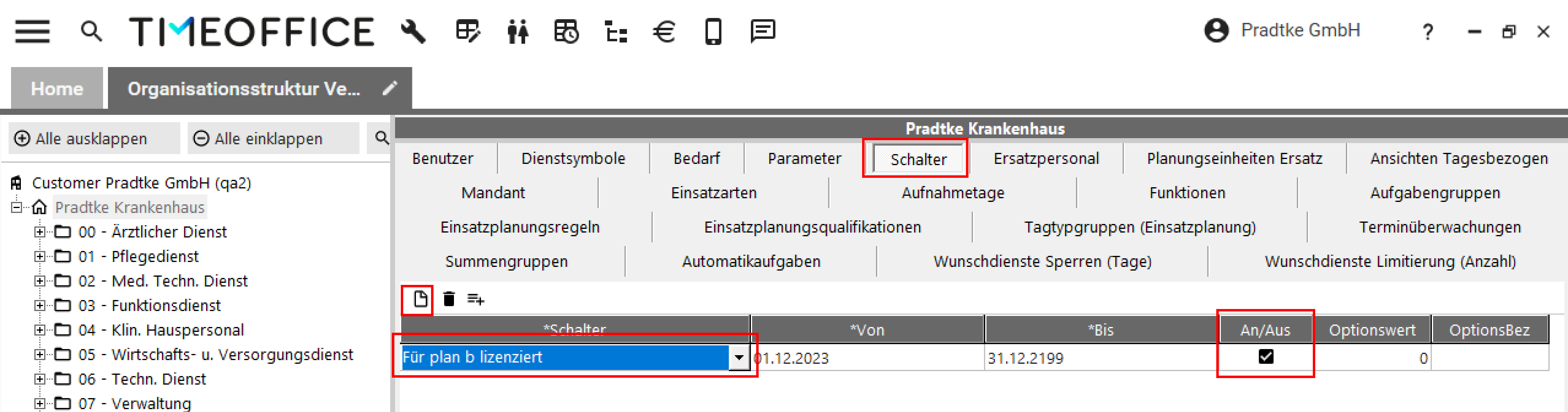Sort by the Optionswert column header
This screenshot has height=412, width=1568.
[x=1372, y=330]
